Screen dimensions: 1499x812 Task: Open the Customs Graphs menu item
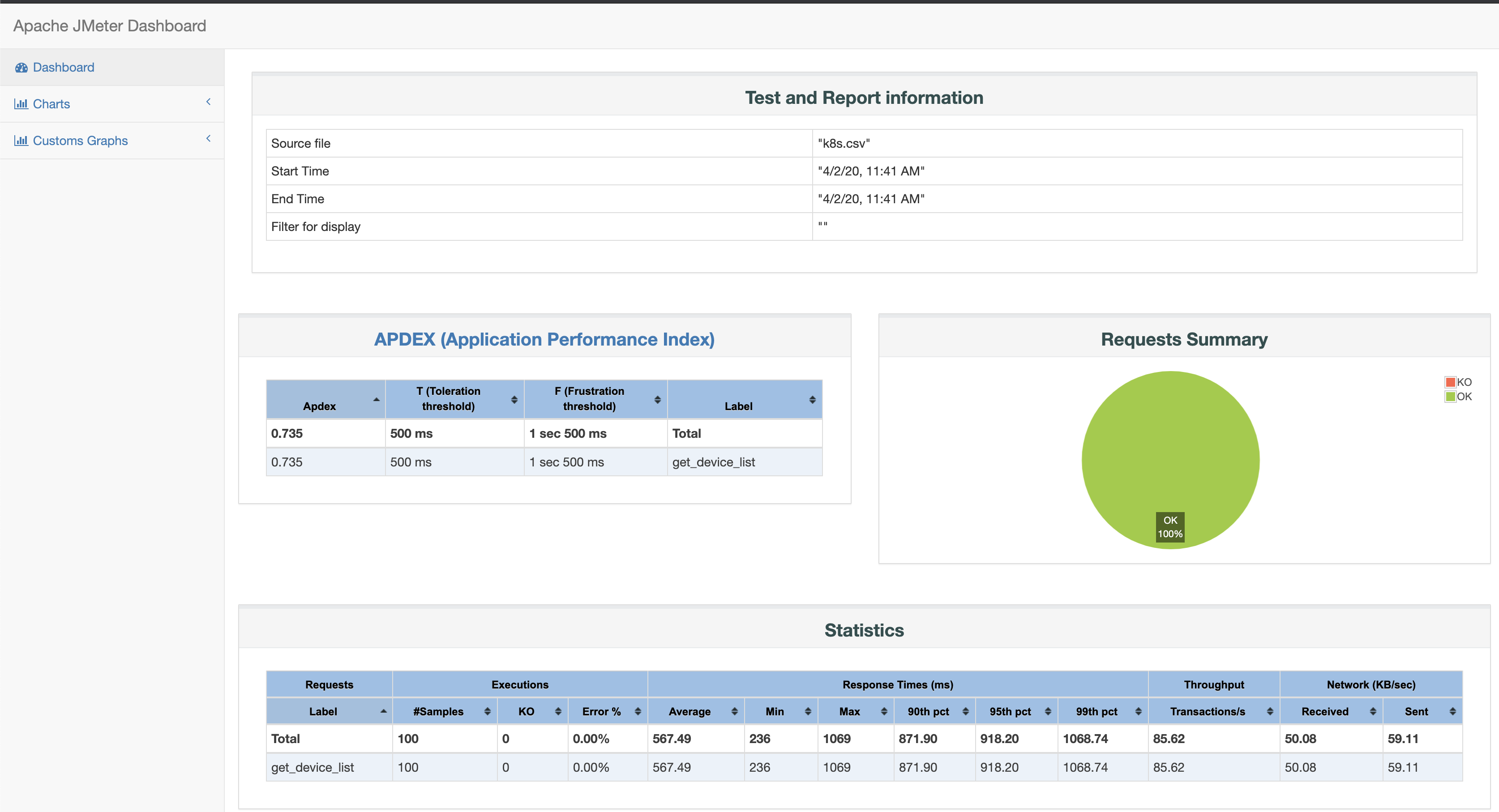click(80, 141)
